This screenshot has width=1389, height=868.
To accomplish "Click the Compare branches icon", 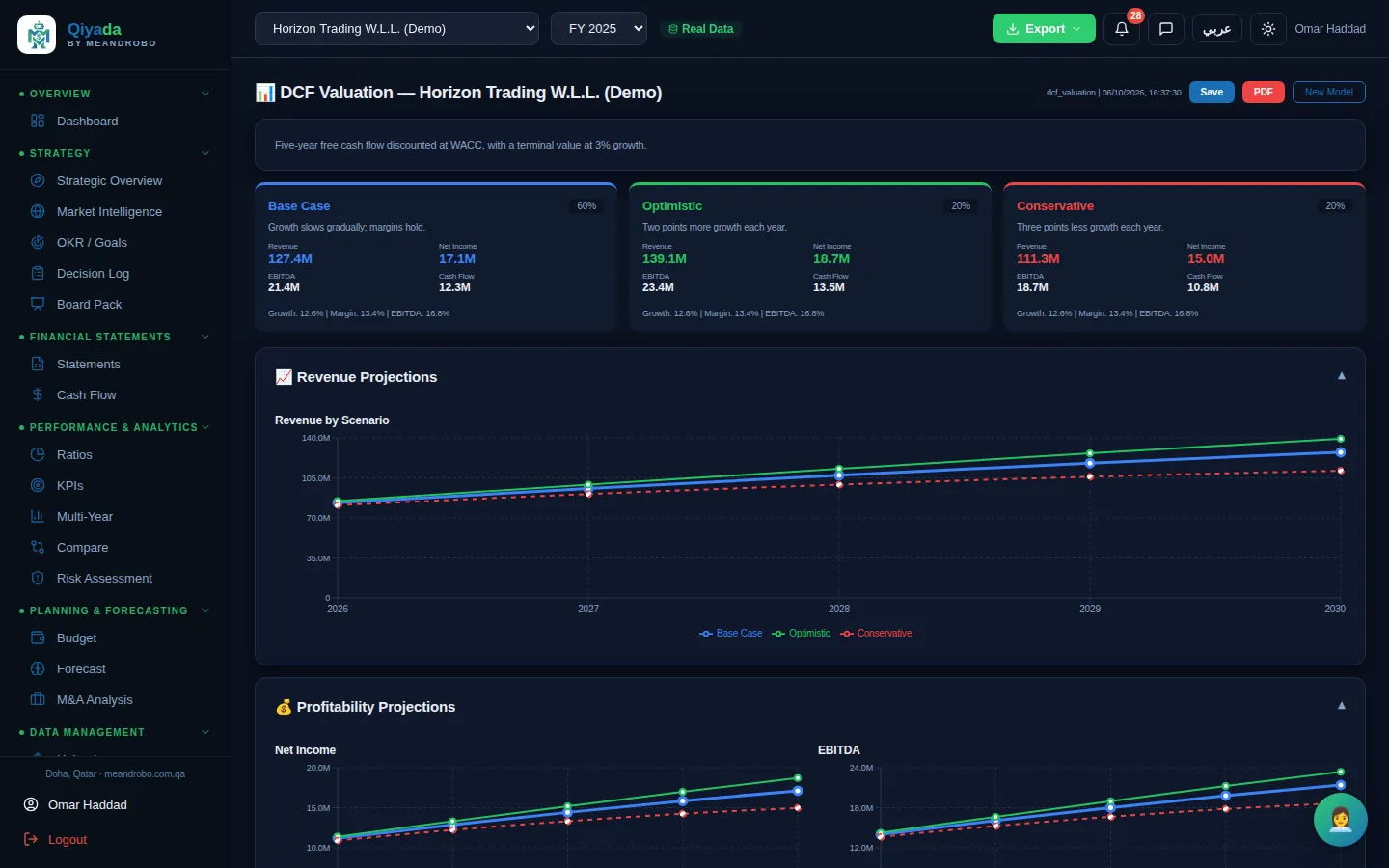I will tap(38, 547).
